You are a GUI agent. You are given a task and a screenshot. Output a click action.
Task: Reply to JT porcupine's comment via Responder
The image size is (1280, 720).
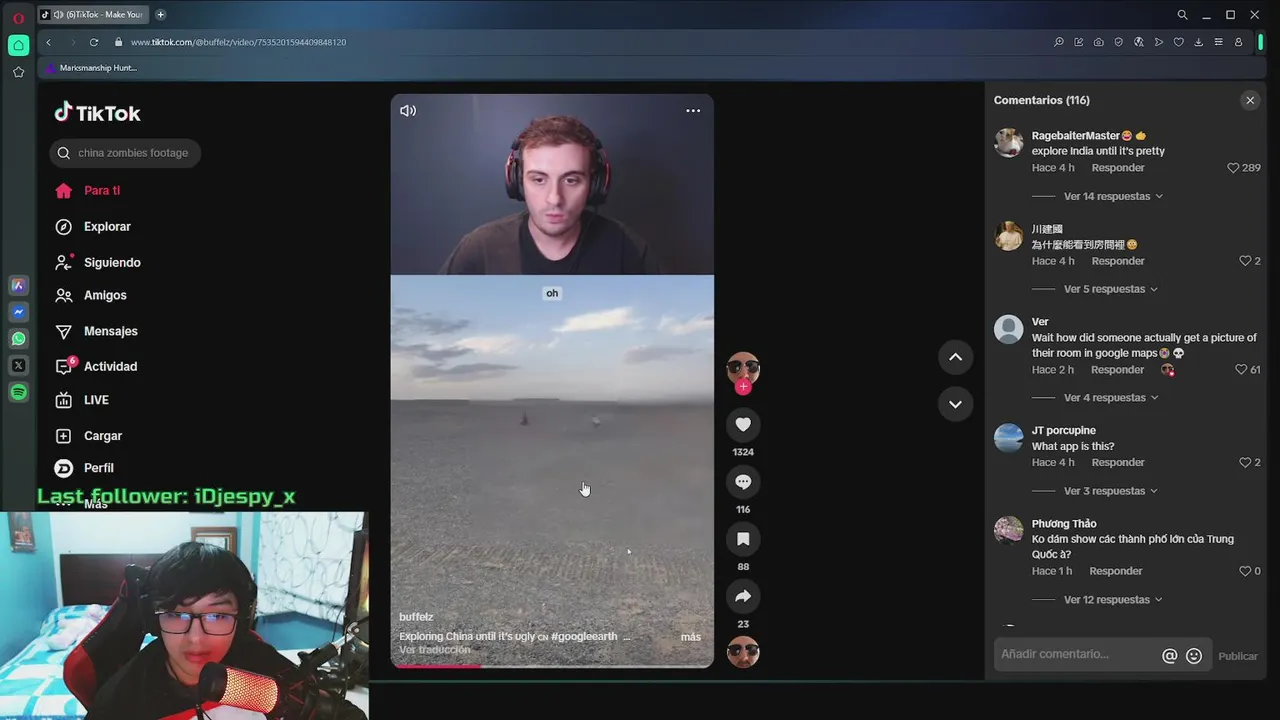1118,463
